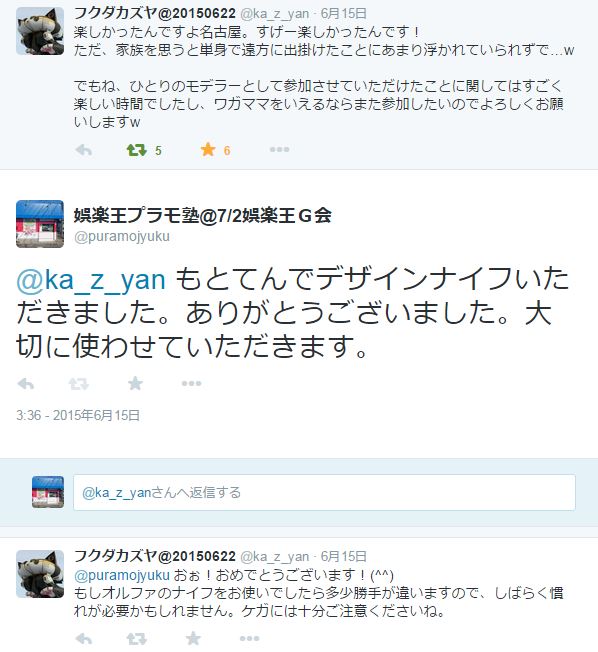
Task: Favorite the bottom reply tweet
Action: 193,638
